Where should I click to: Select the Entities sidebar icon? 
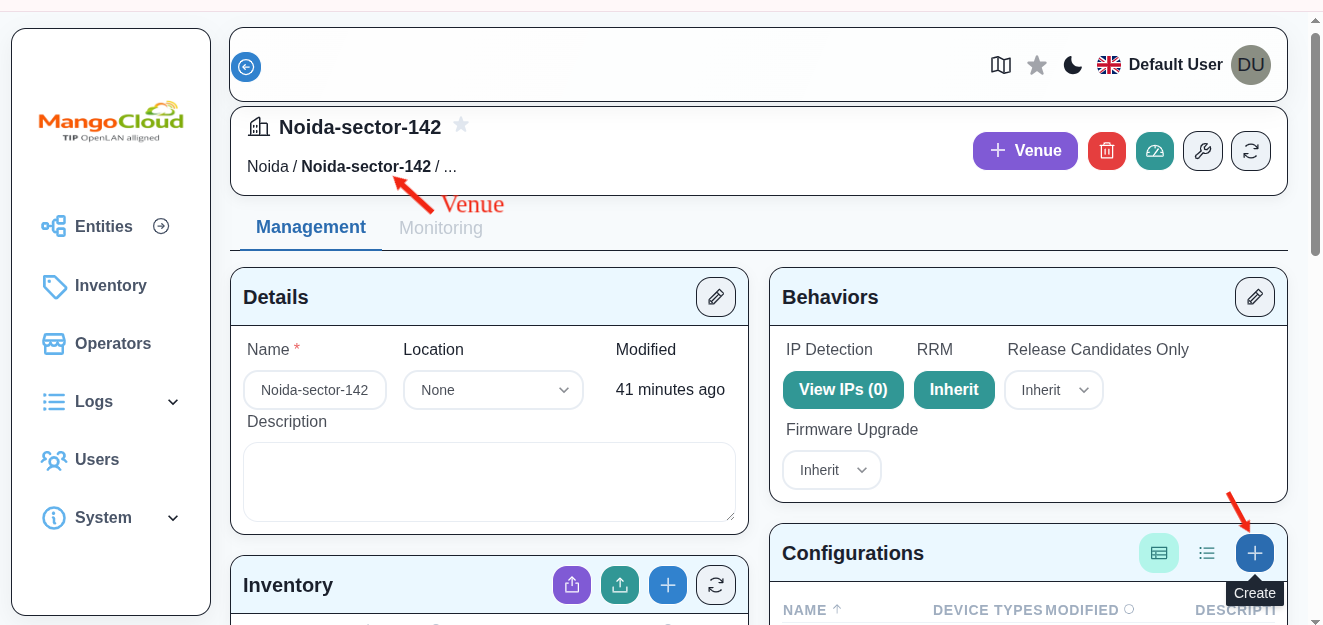(52, 226)
